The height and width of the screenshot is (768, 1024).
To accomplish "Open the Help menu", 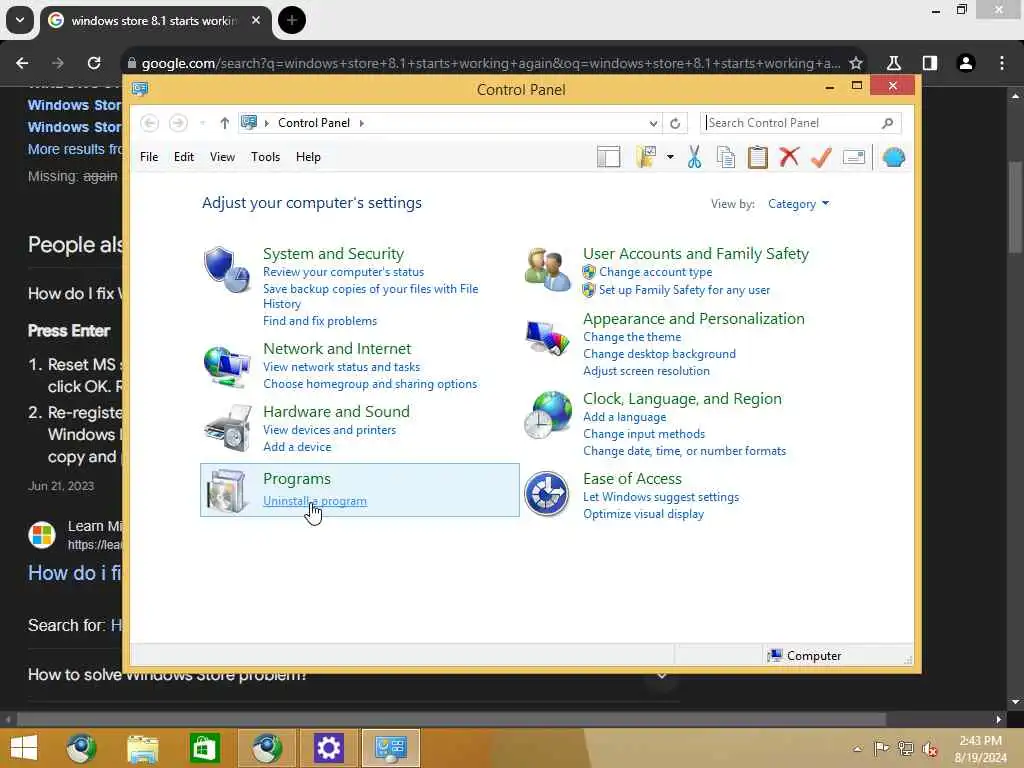I will tap(308, 157).
